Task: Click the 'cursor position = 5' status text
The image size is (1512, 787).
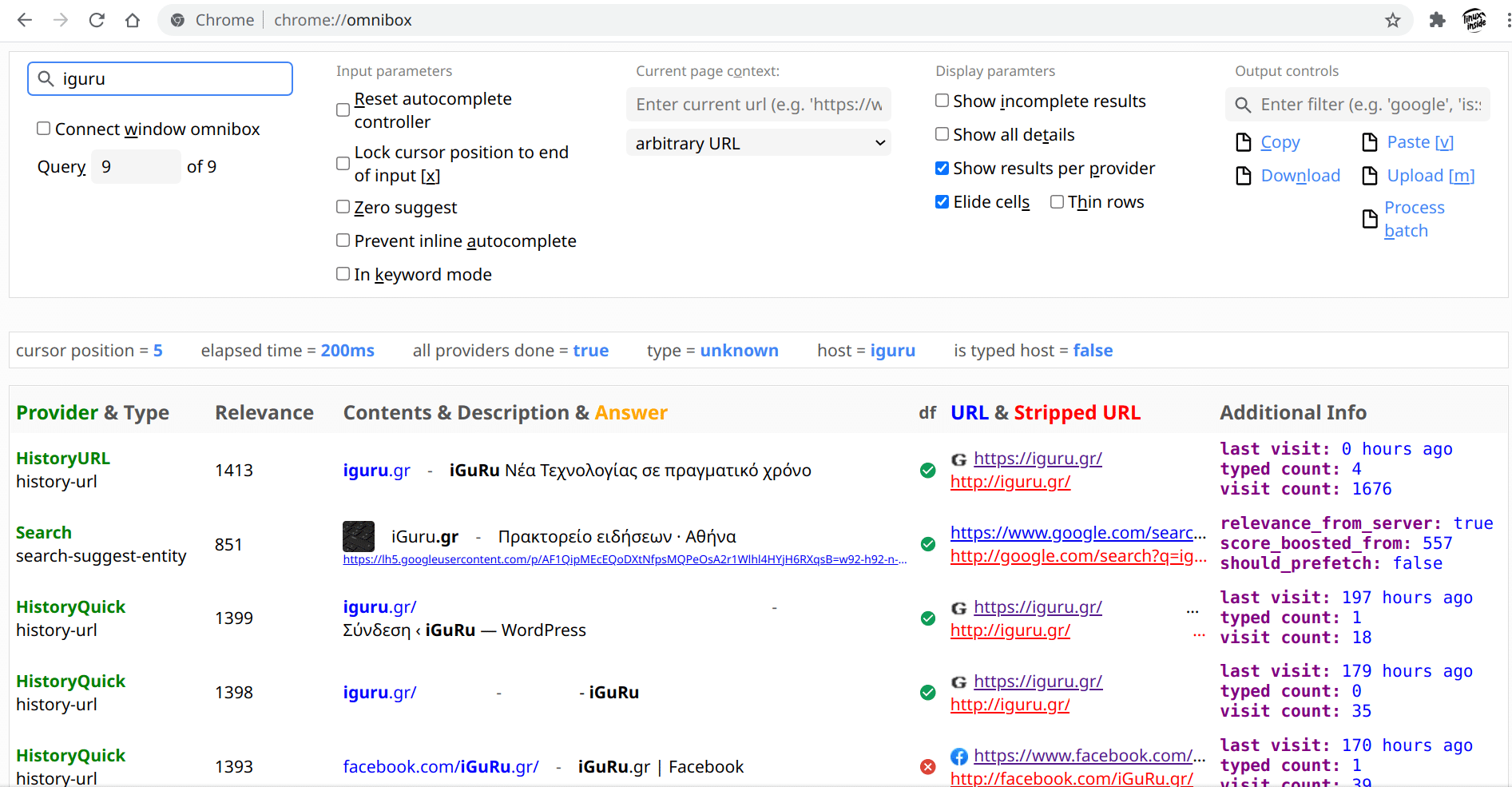Action: [x=89, y=351]
